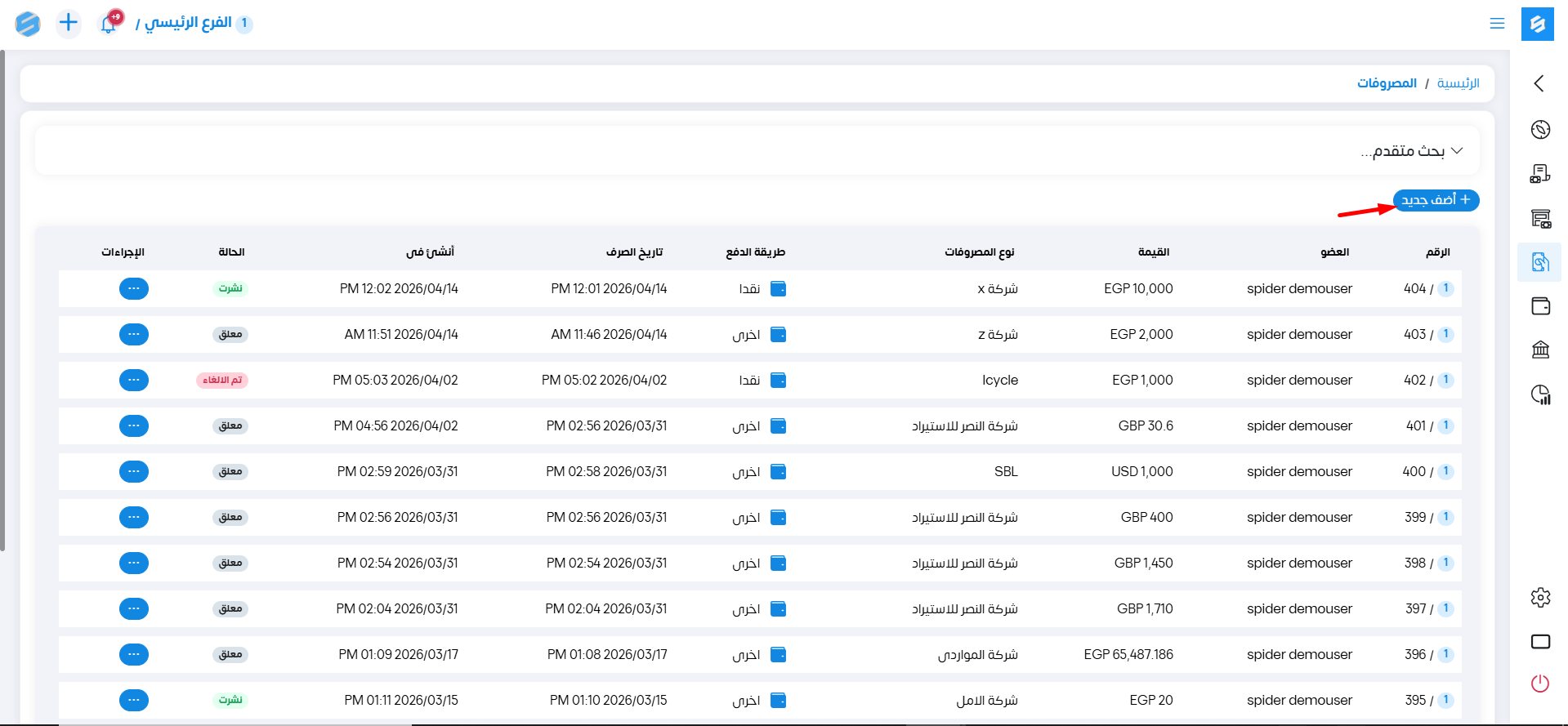1568x726 pixels.
Task: Open the settings gear in sidebar
Action: (x=1539, y=597)
